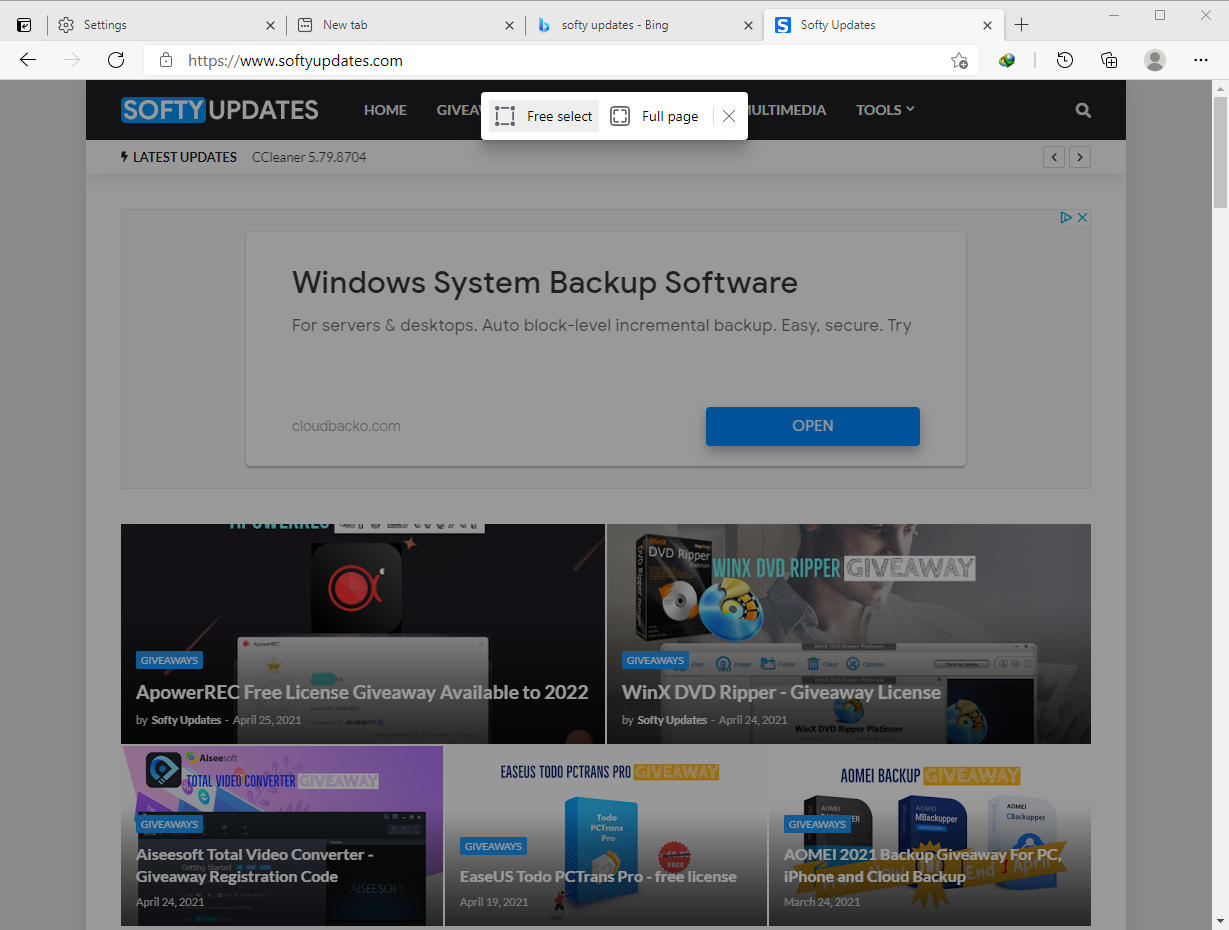
Task: Select the Free select capture option
Action: point(544,116)
